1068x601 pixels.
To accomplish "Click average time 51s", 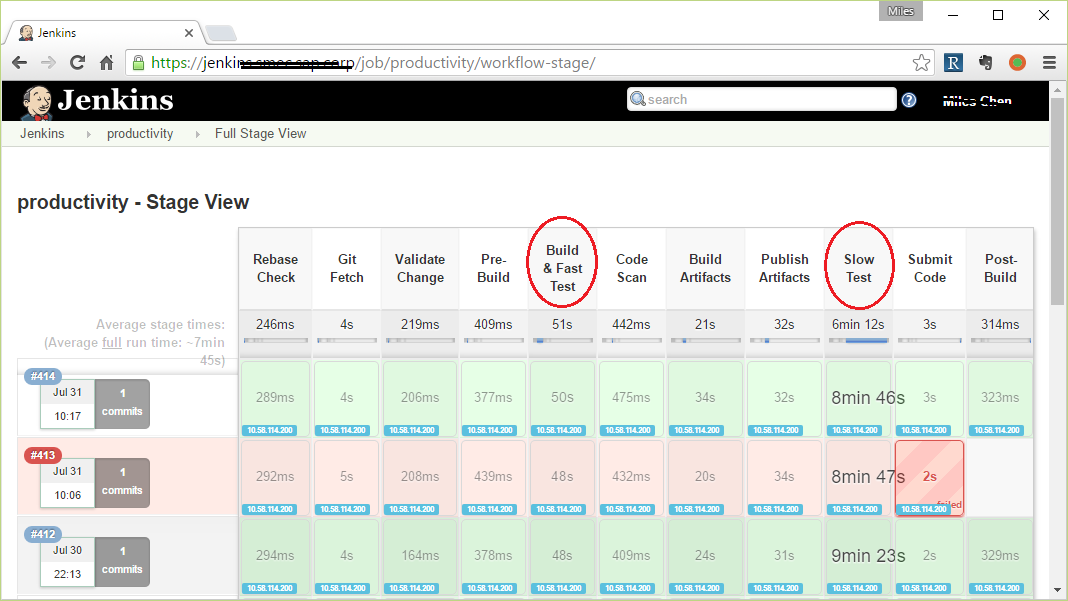I will coord(562,324).
